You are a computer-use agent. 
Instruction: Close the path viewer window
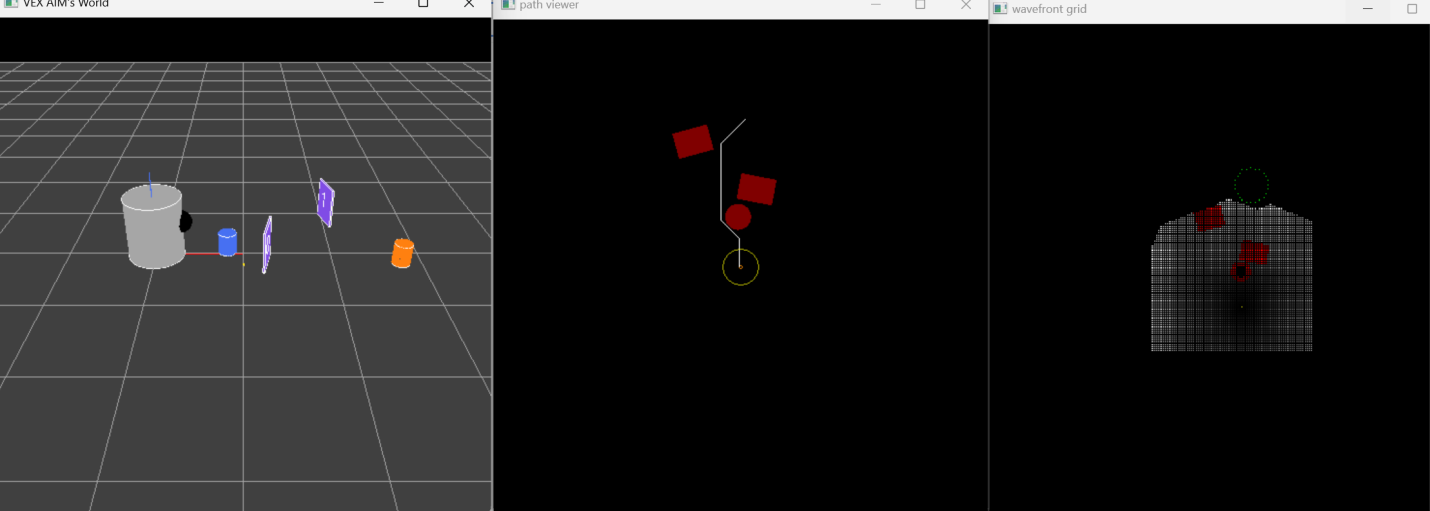(x=965, y=5)
